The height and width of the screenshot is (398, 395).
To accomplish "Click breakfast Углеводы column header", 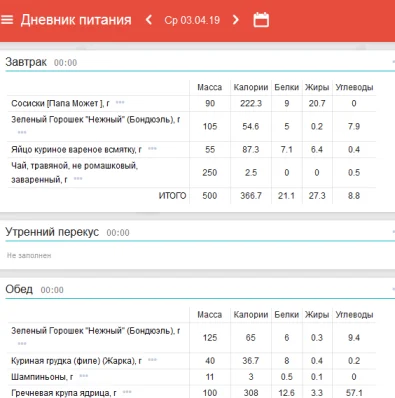I will pyautogui.click(x=354, y=87).
